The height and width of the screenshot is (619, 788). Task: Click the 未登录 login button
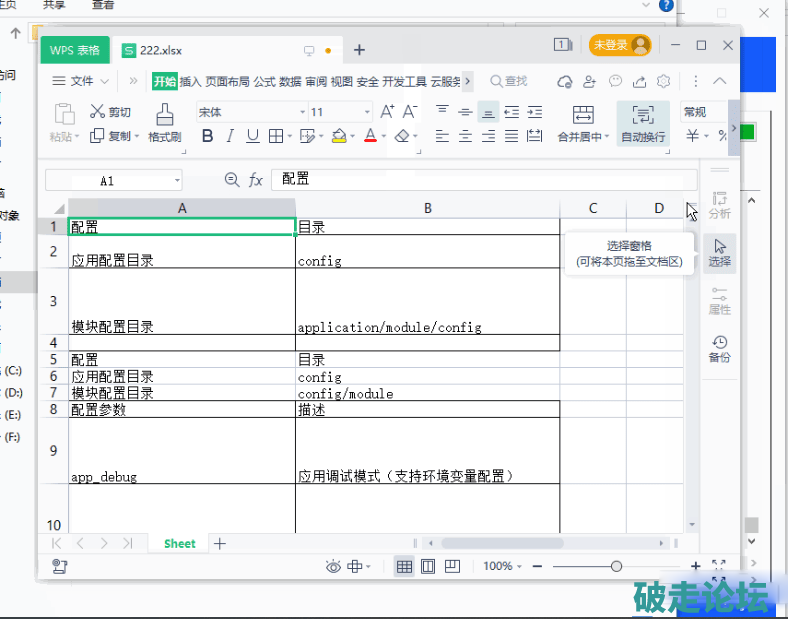(x=619, y=45)
